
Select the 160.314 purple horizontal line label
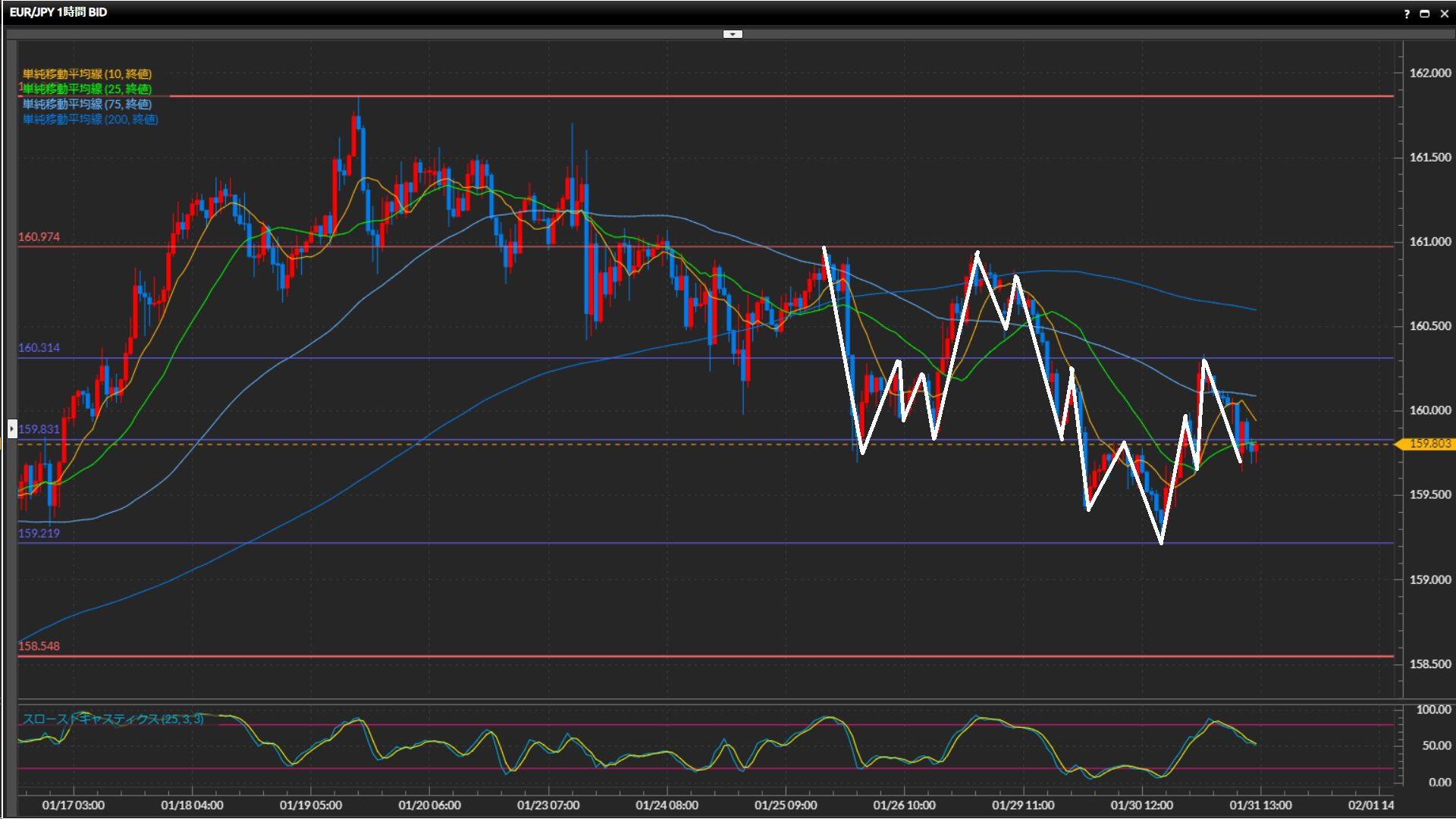click(39, 348)
